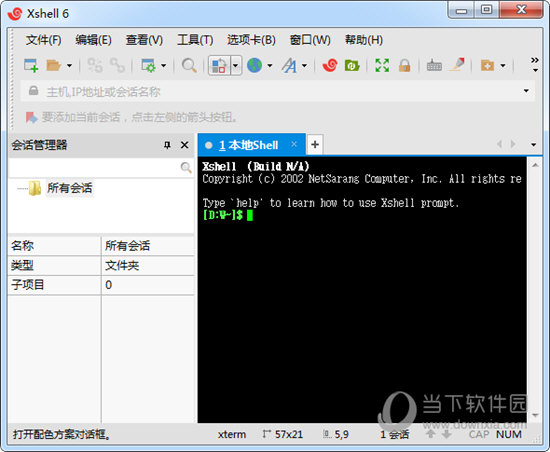Open the 查看(V) menu

(144, 40)
